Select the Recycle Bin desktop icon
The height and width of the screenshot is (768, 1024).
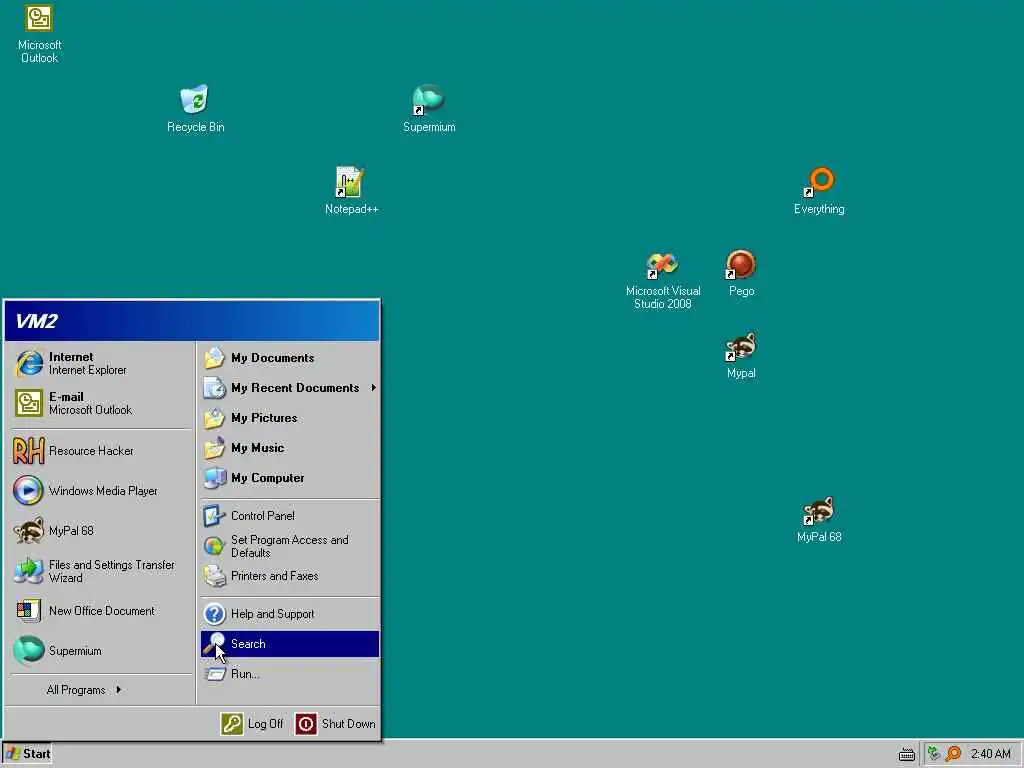tap(195, 108)
